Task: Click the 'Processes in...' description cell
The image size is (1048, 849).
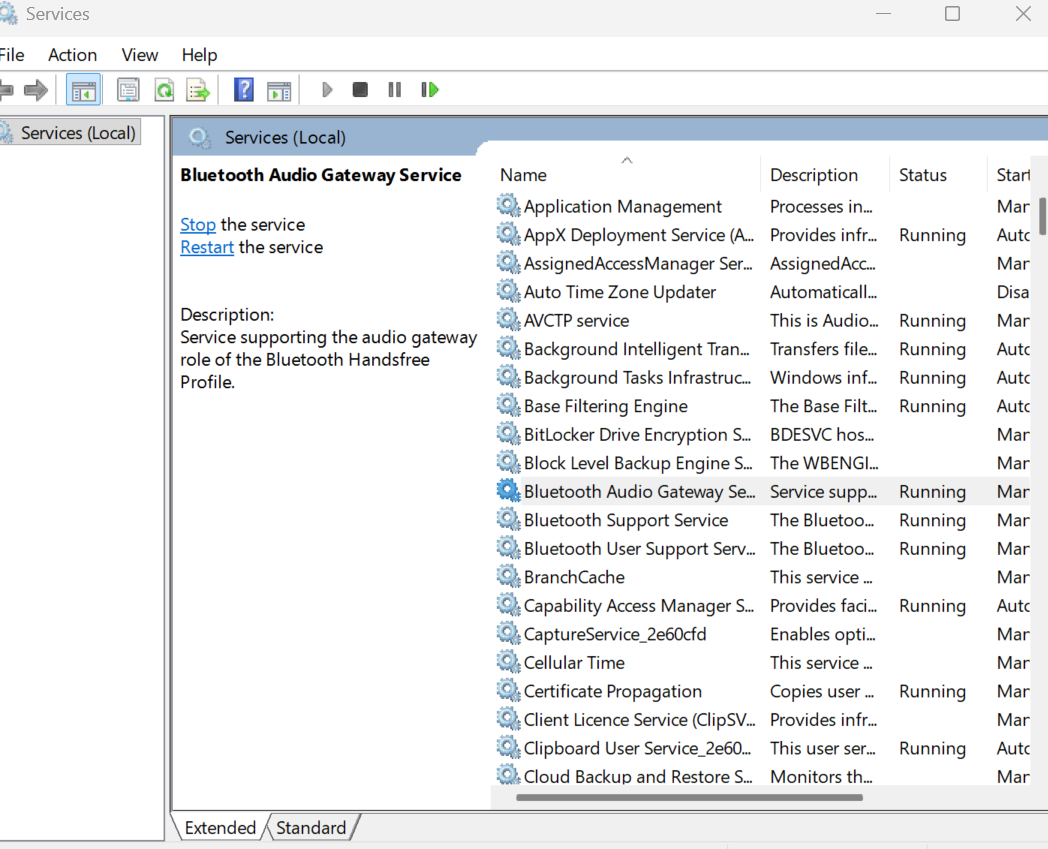Action: pos(821,207)
